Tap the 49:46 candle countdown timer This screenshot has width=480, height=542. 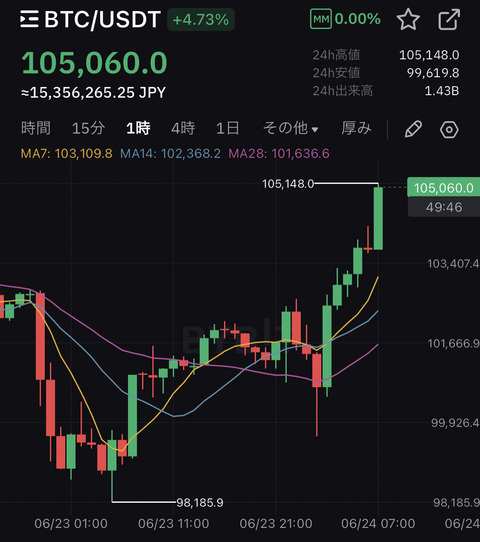pos(444,207)
